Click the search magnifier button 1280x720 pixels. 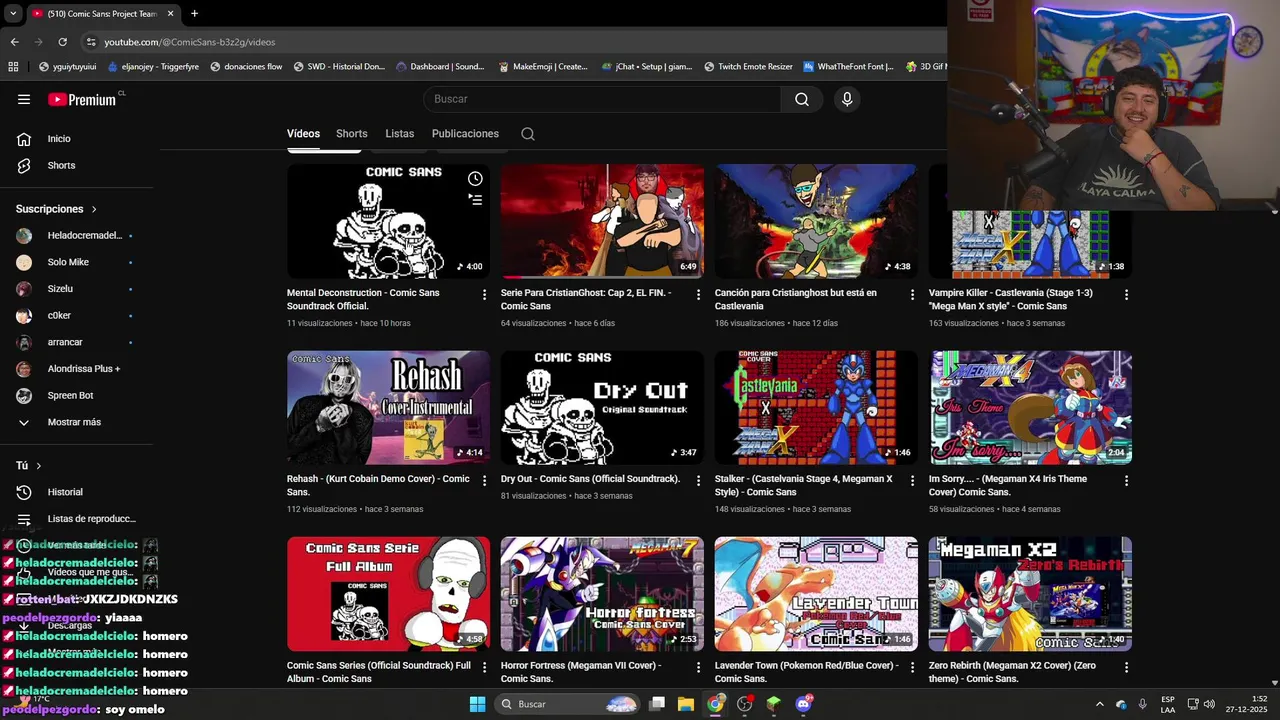(x=802, y=99)
